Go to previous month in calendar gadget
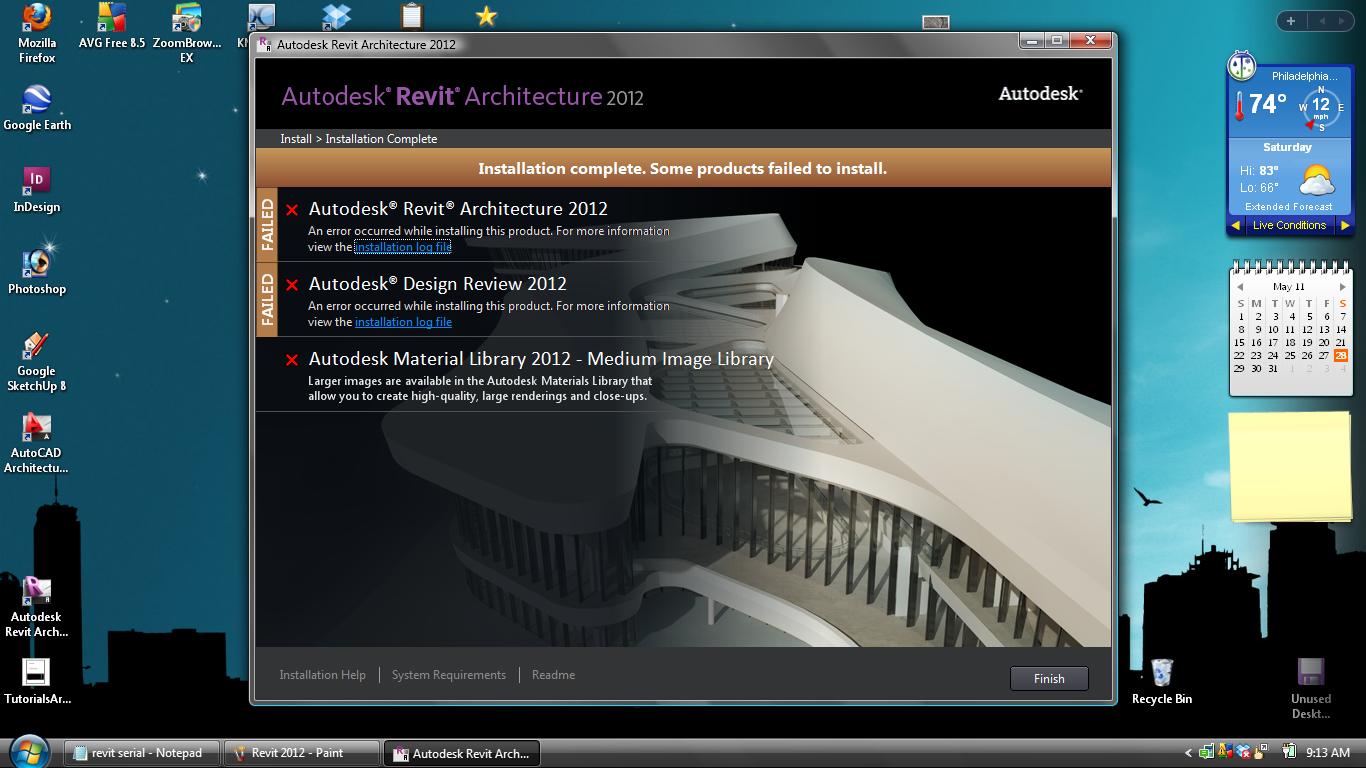 pos(1240,287)
